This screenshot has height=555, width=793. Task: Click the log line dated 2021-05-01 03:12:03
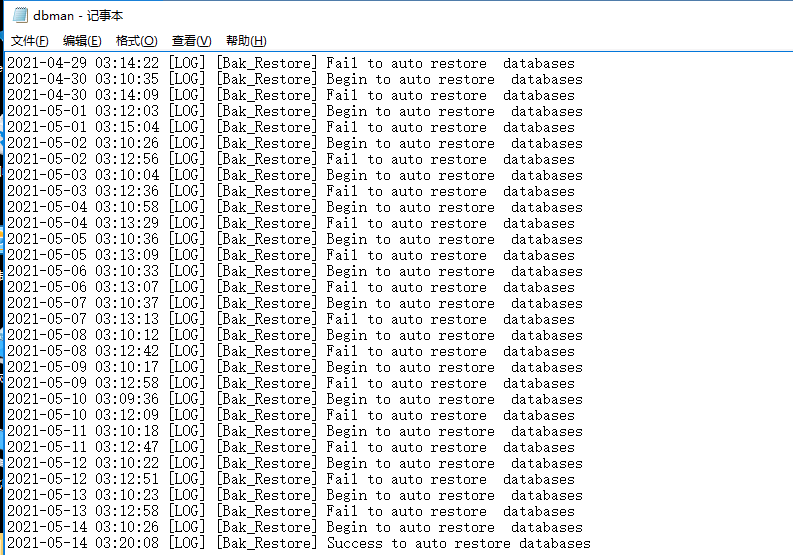coord(295,111)
